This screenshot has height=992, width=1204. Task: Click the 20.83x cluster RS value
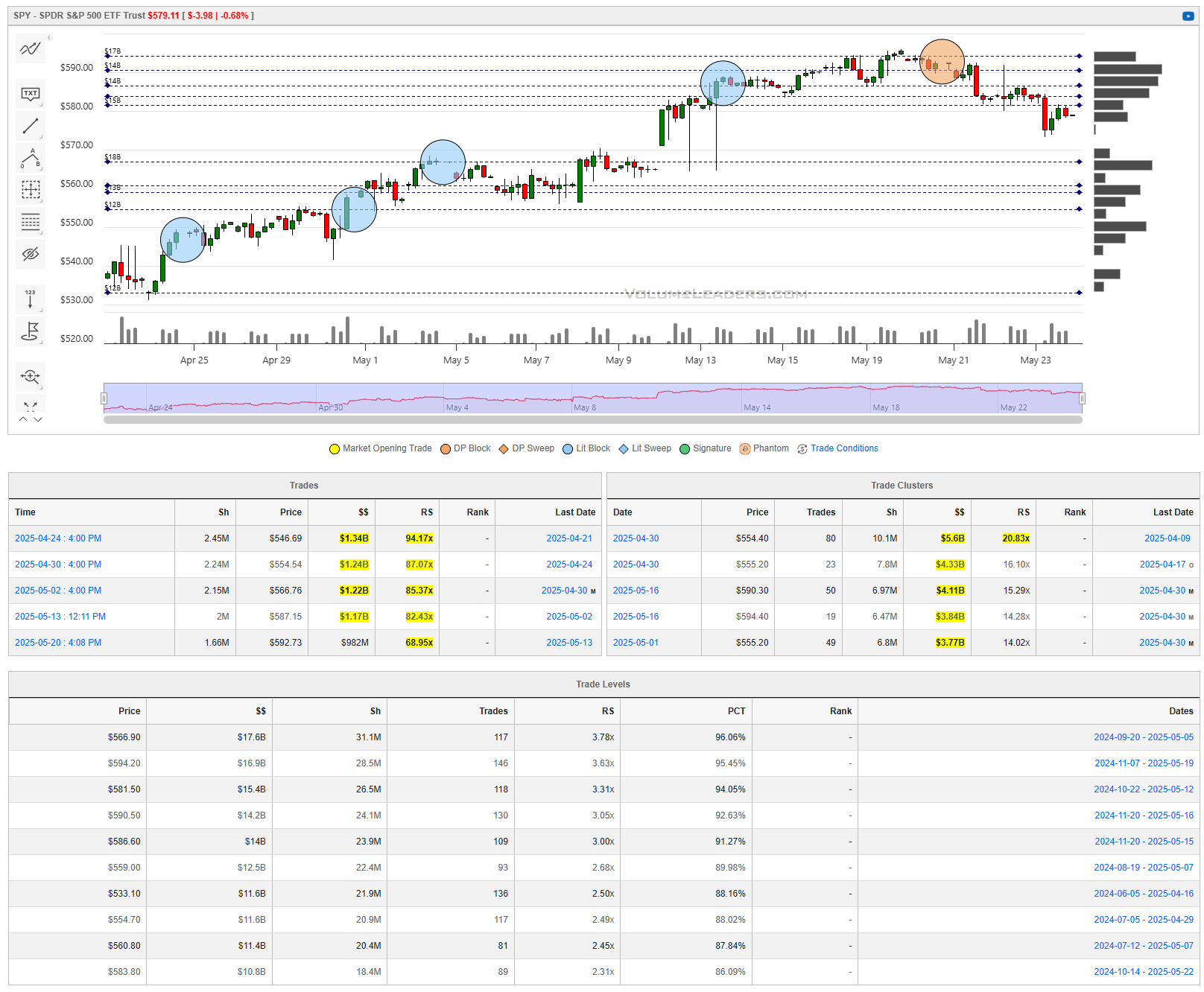click(1016, 538)
